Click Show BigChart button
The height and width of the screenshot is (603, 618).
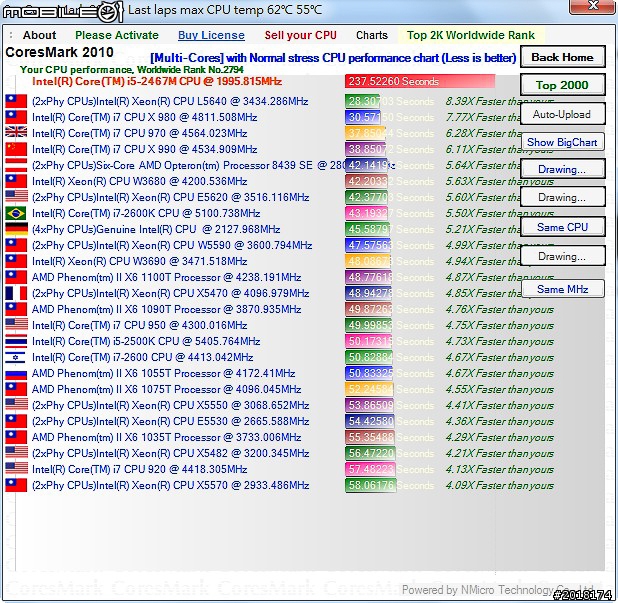562,142
